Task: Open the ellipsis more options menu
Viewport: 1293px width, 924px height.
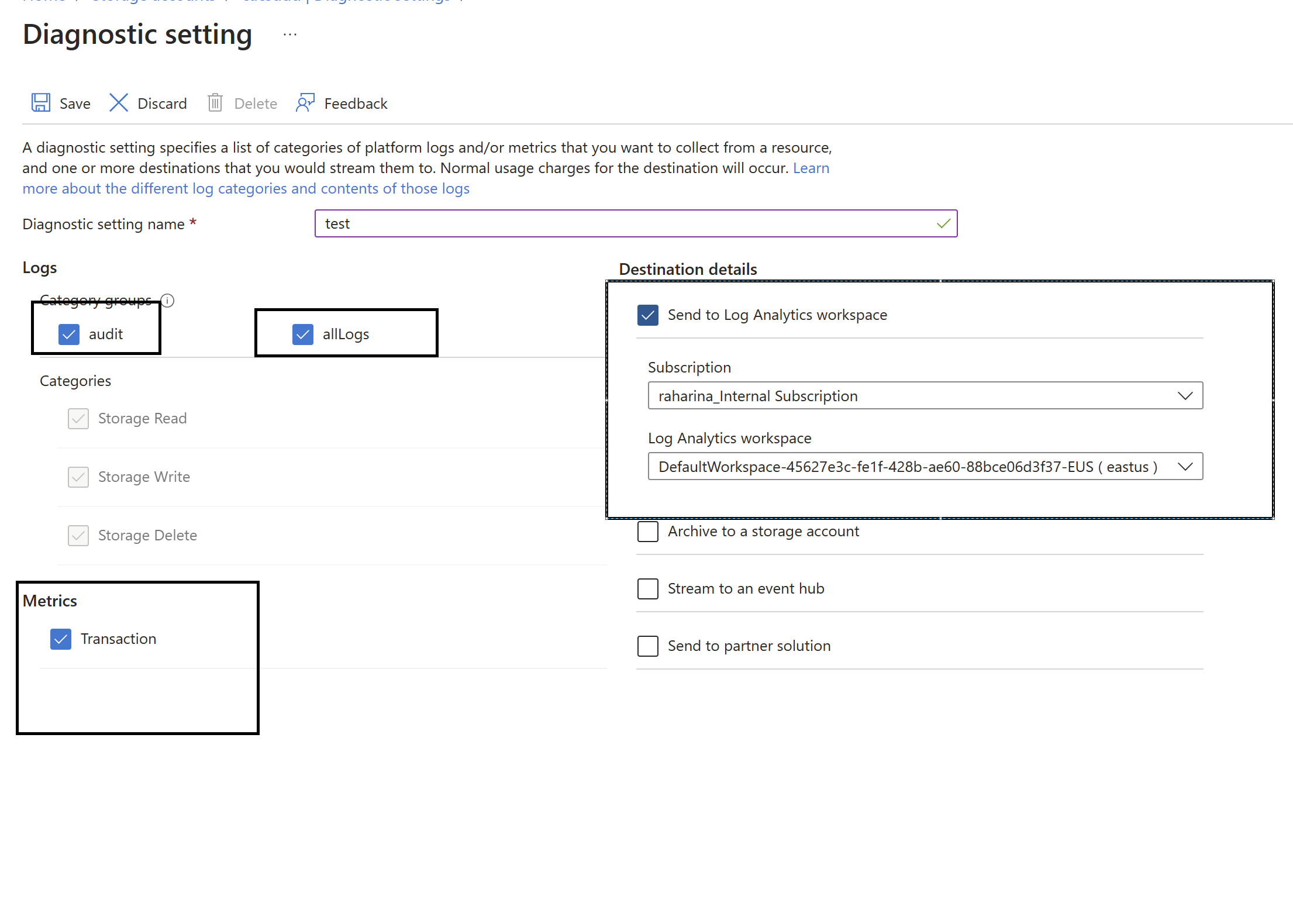Action: (290, 35)
